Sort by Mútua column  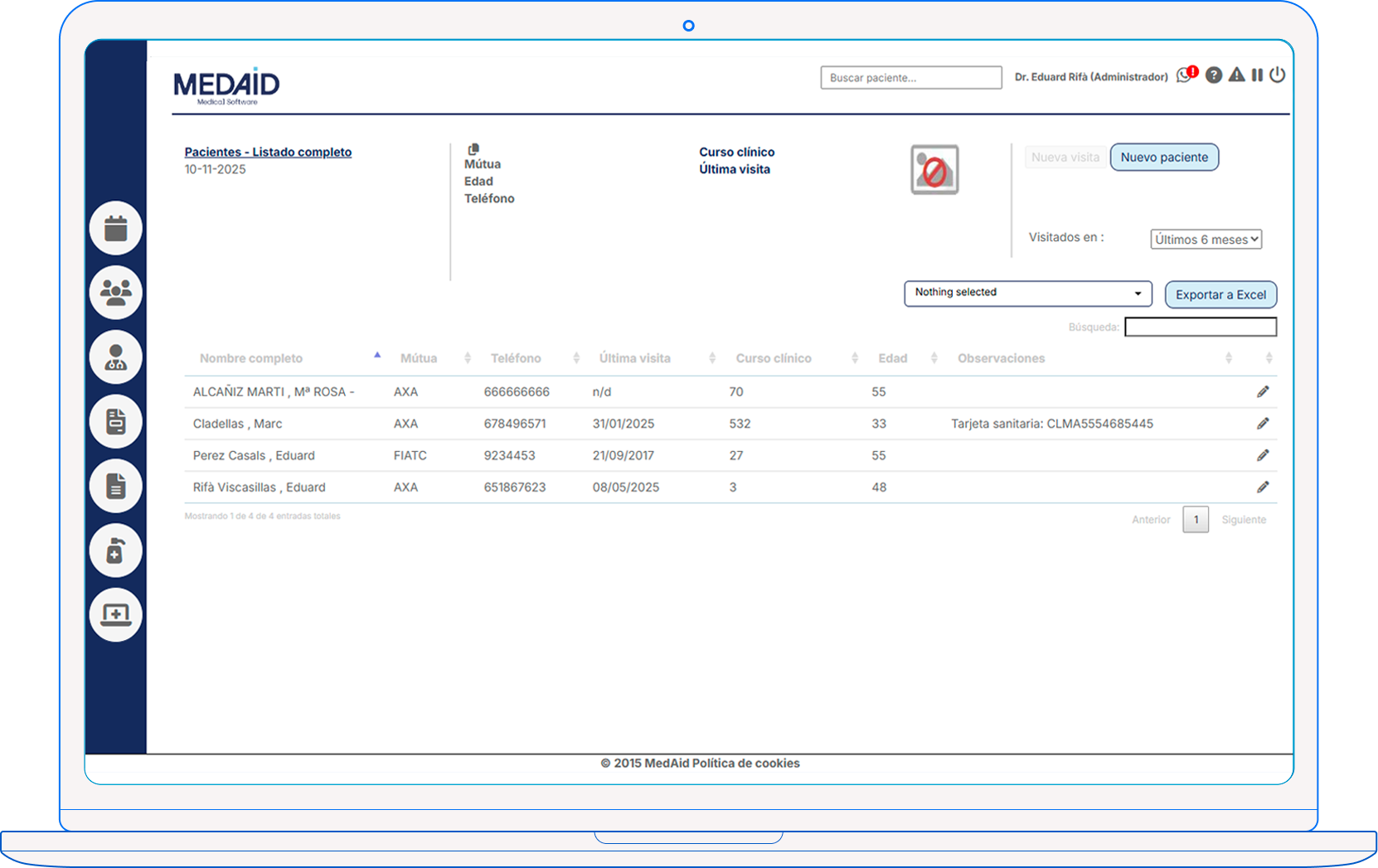tap(419, 358)
